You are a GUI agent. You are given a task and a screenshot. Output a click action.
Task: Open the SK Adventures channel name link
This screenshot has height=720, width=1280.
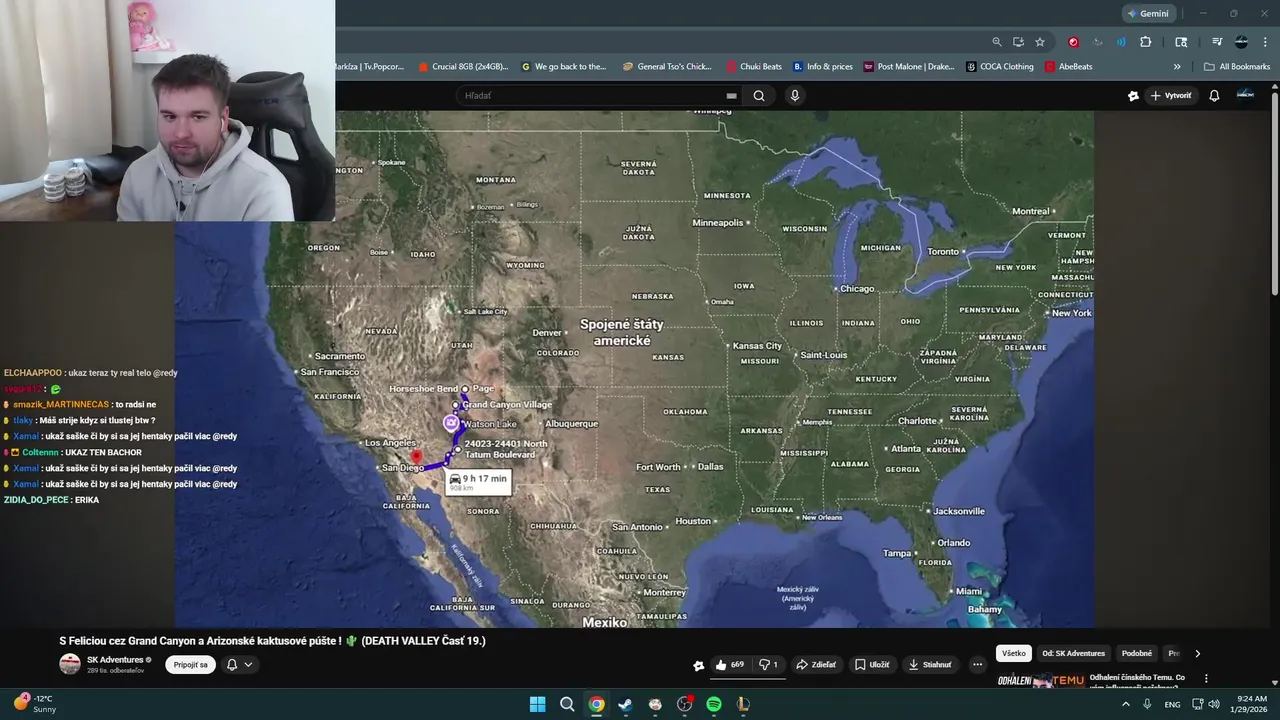coord(115,660)
